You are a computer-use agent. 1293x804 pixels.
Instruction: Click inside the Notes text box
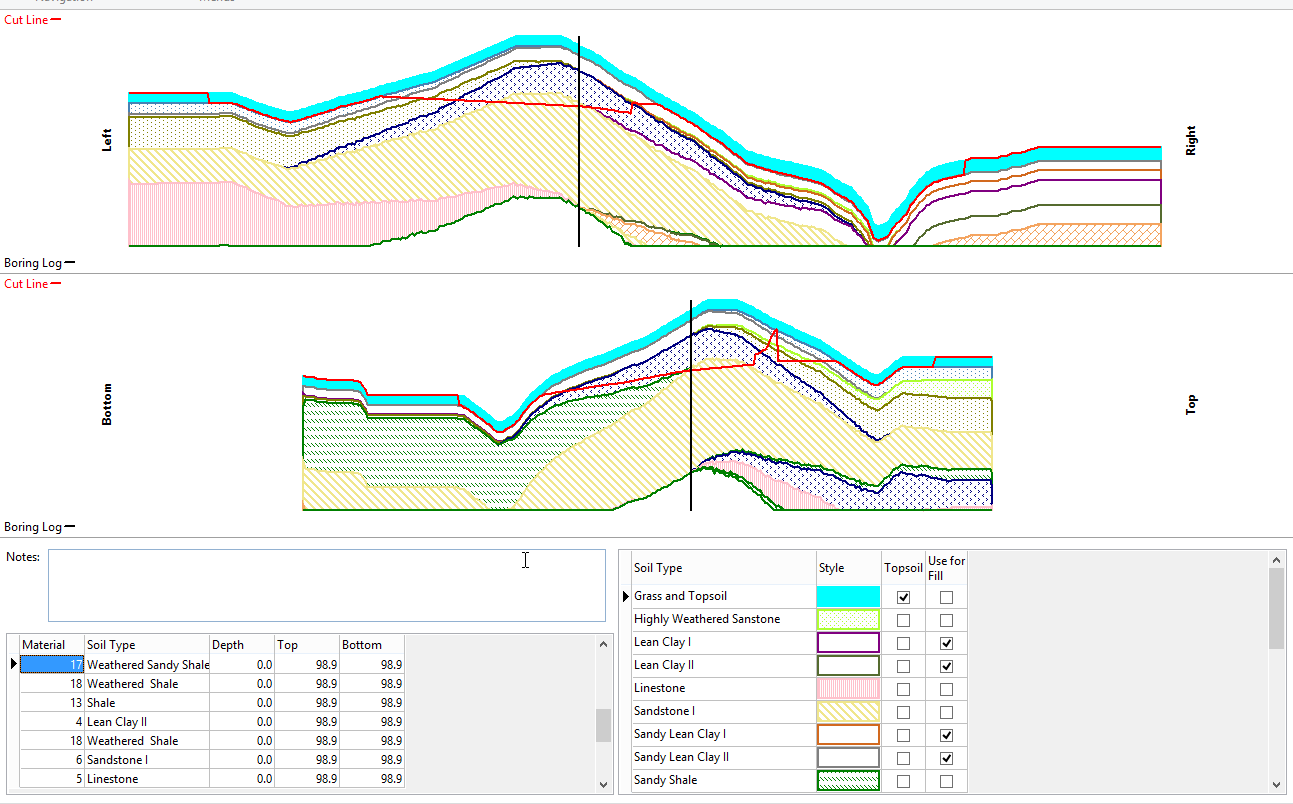coord(327,585)
